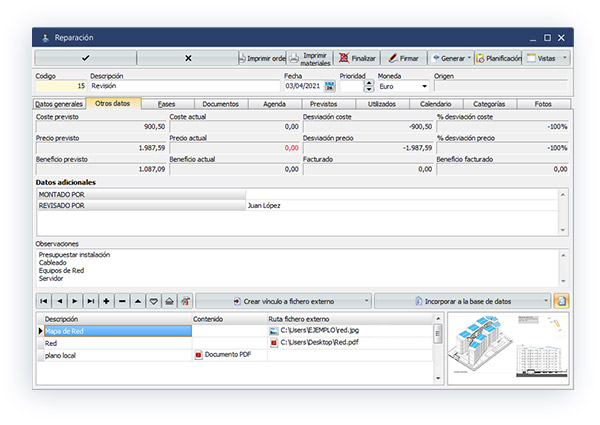Click the checkmark accept button

85,59
